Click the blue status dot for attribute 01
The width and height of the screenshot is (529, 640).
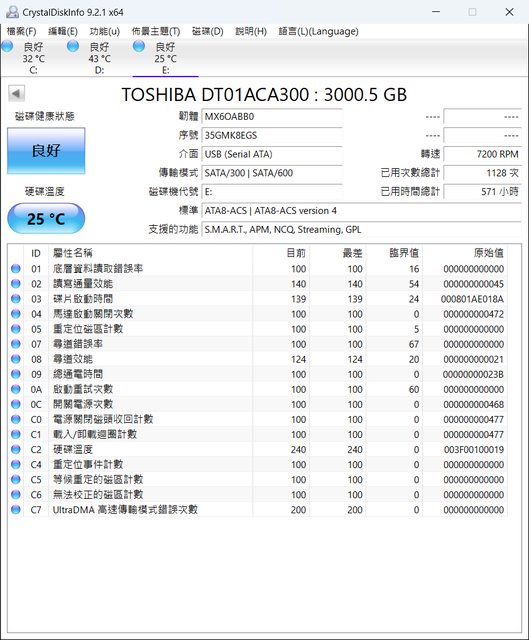pyautogui.click(x=16, y=269)
